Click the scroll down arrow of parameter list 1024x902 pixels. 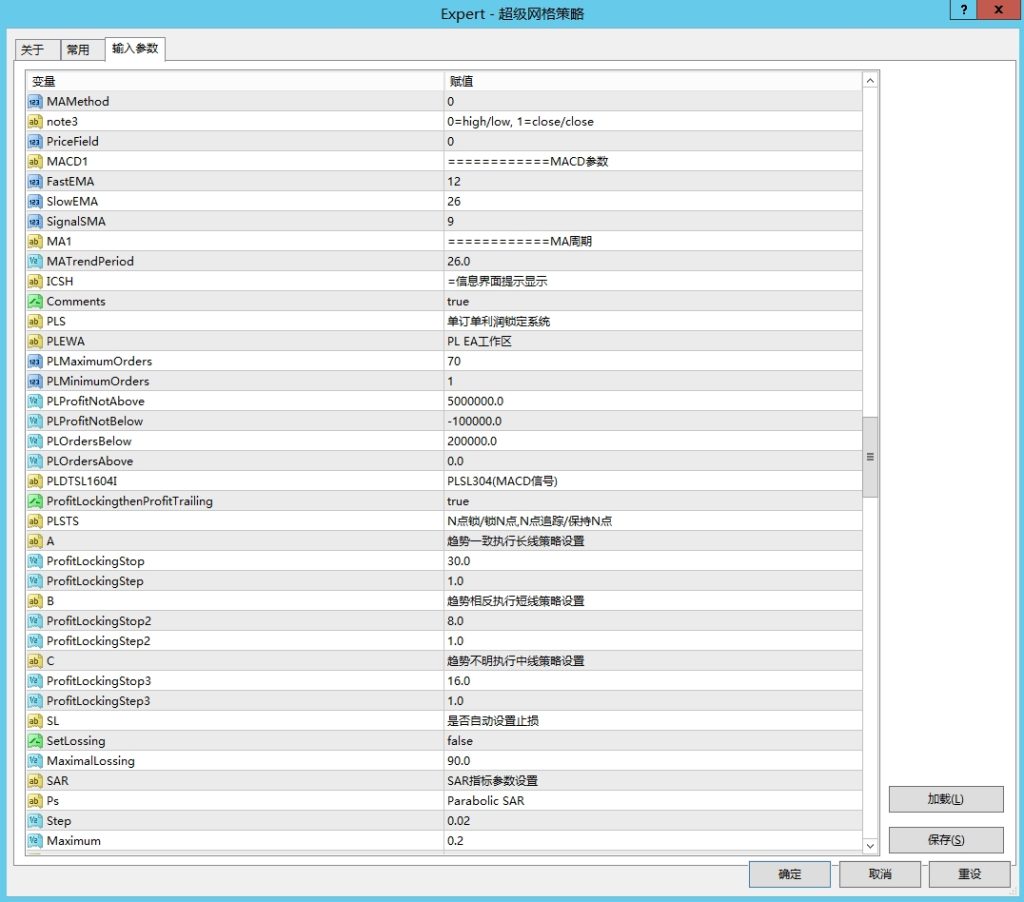[x=870, y=845]
